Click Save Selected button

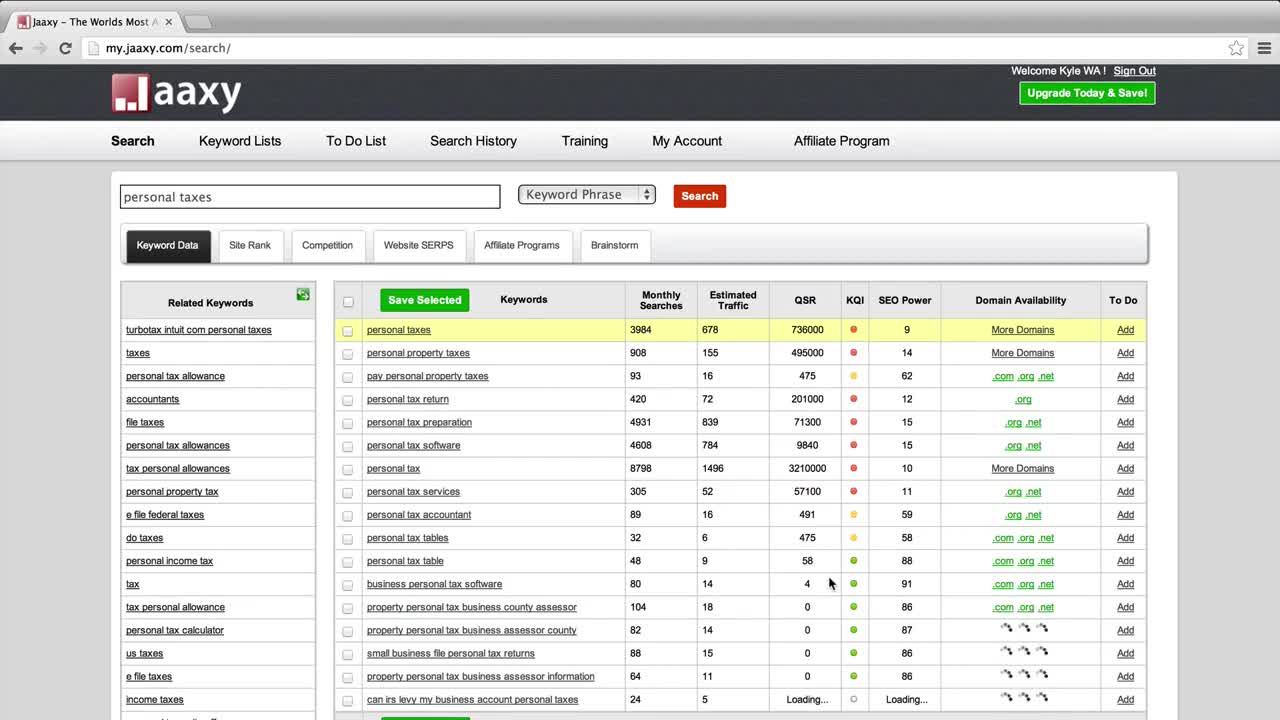(425, 300)
